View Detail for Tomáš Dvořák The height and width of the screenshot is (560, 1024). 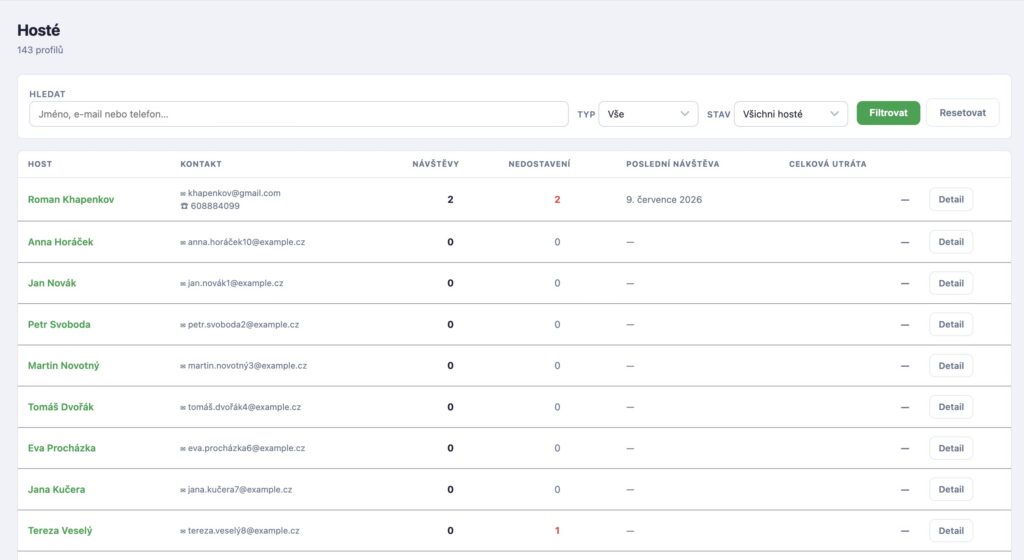point(951,407)
